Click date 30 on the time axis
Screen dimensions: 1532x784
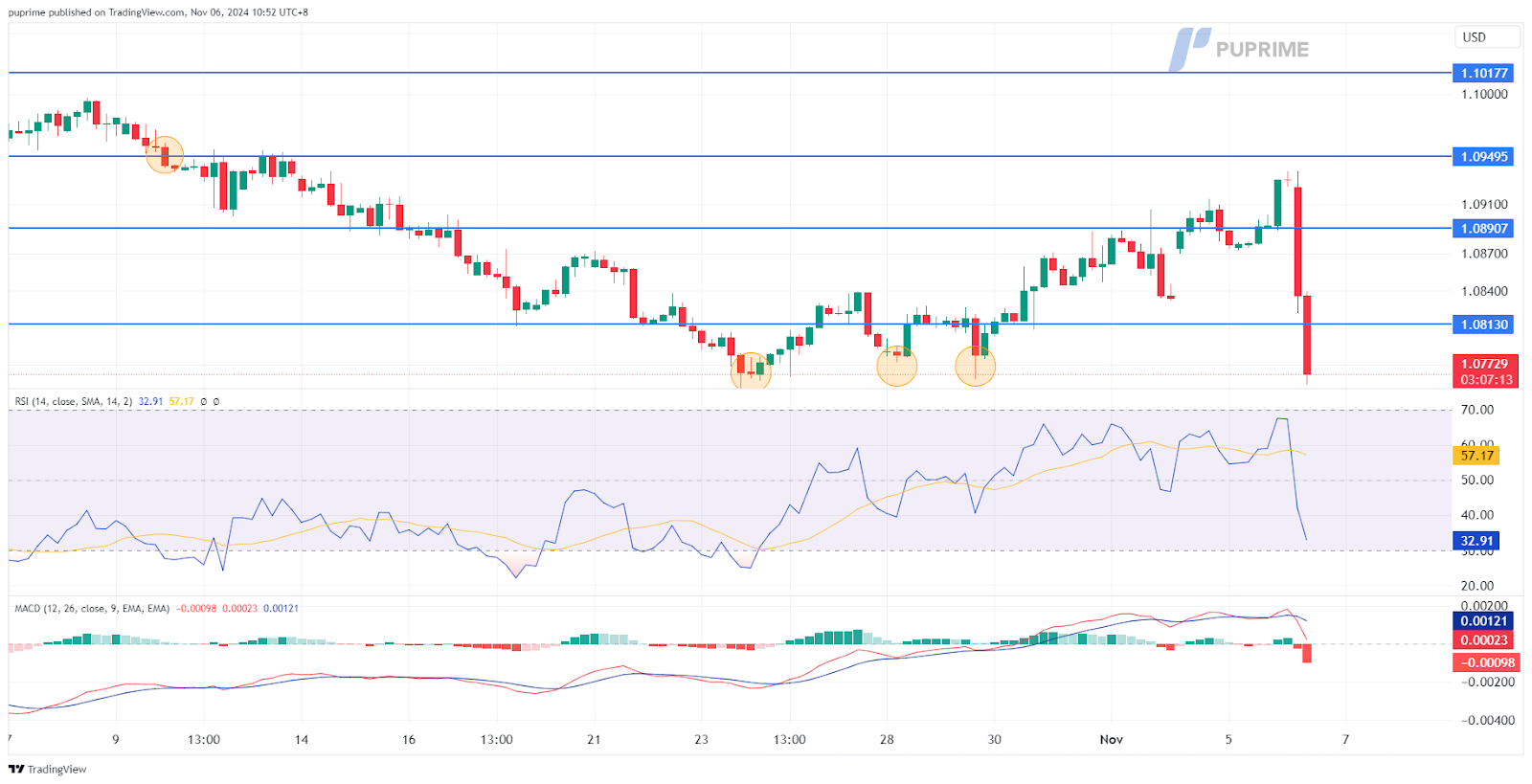pyautogui.click(x=994, y=739)
